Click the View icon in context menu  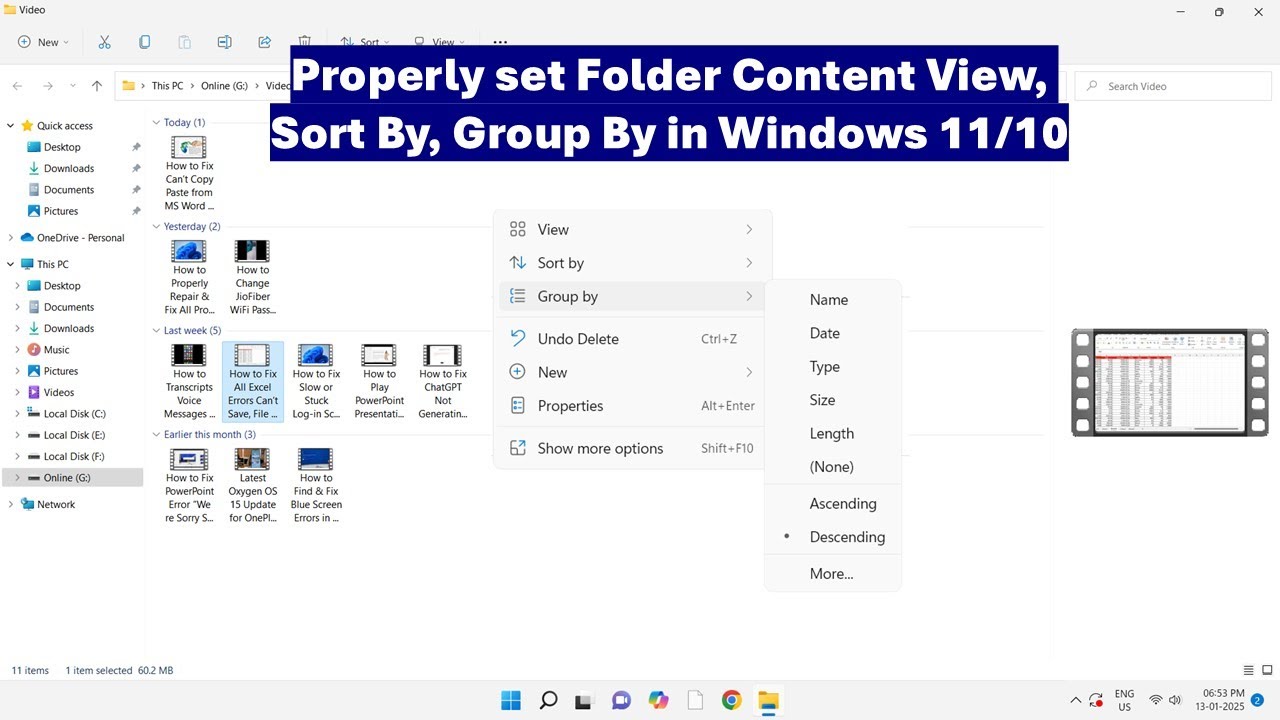click(x=518, y=229)
